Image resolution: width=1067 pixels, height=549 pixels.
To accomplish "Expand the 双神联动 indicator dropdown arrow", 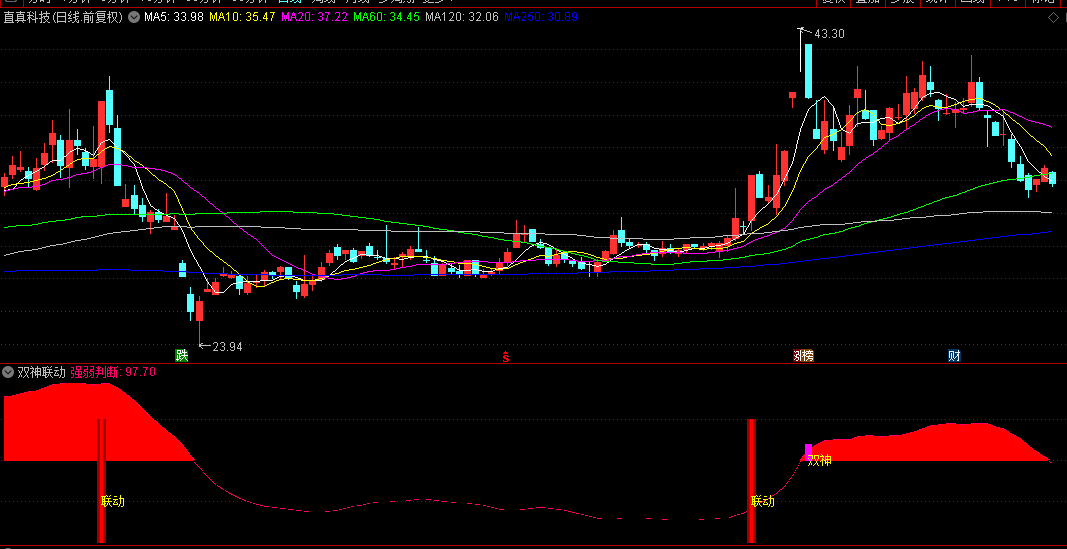I will (8, 372).
